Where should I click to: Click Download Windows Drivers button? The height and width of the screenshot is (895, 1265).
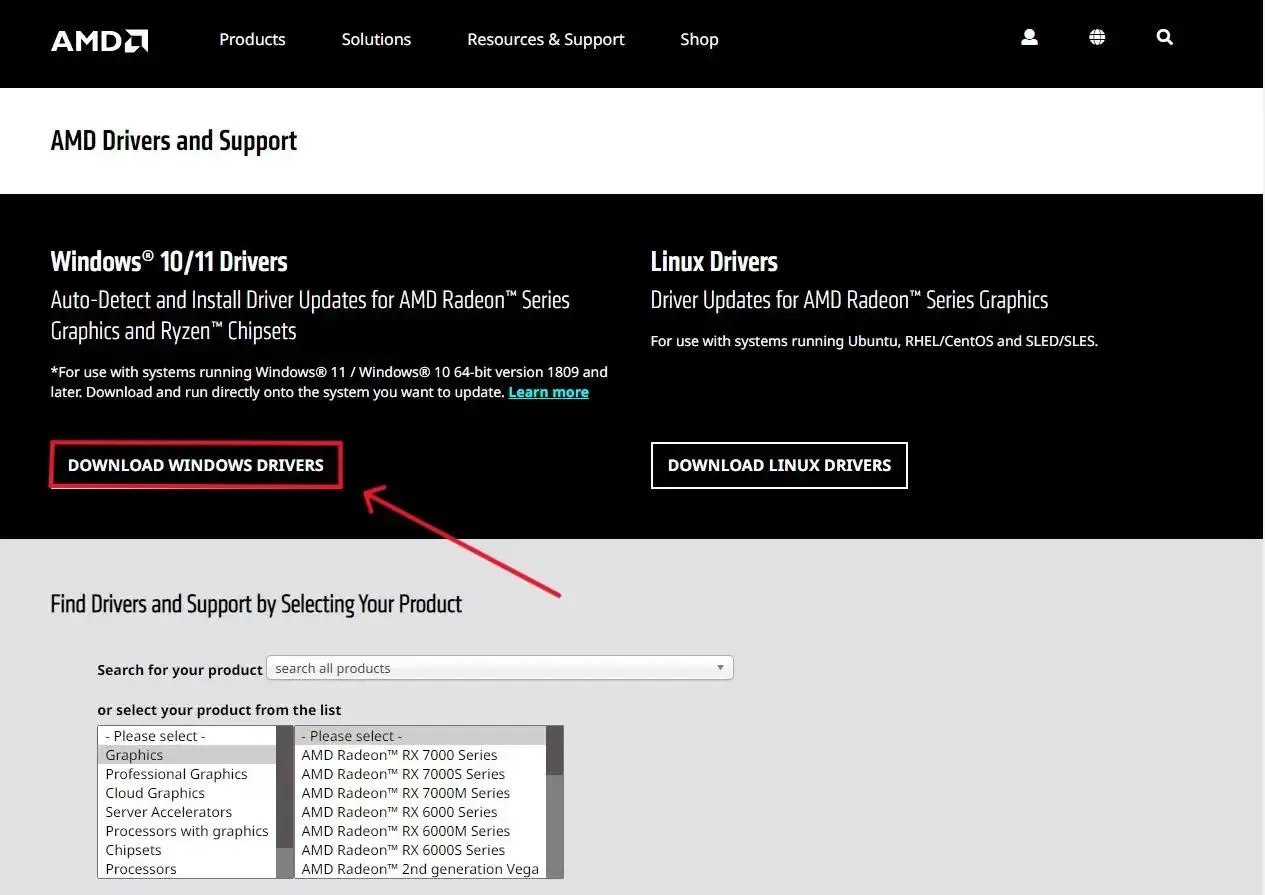[x=196, y=465]
